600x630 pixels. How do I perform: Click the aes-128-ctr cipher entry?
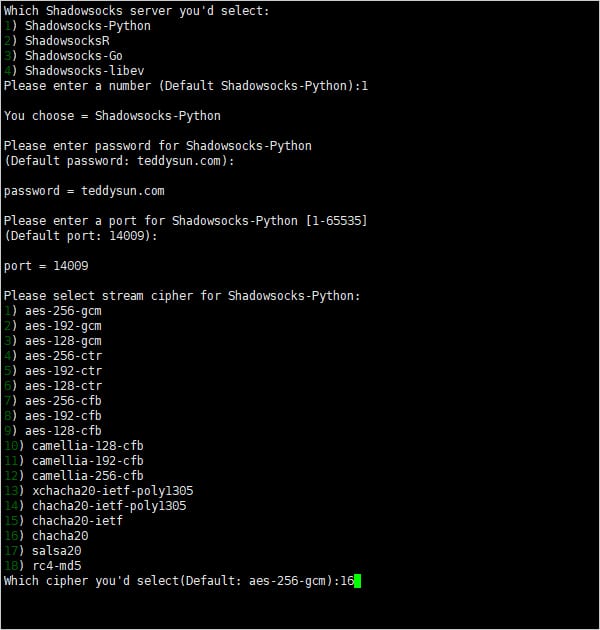click(x=63, y=386)
